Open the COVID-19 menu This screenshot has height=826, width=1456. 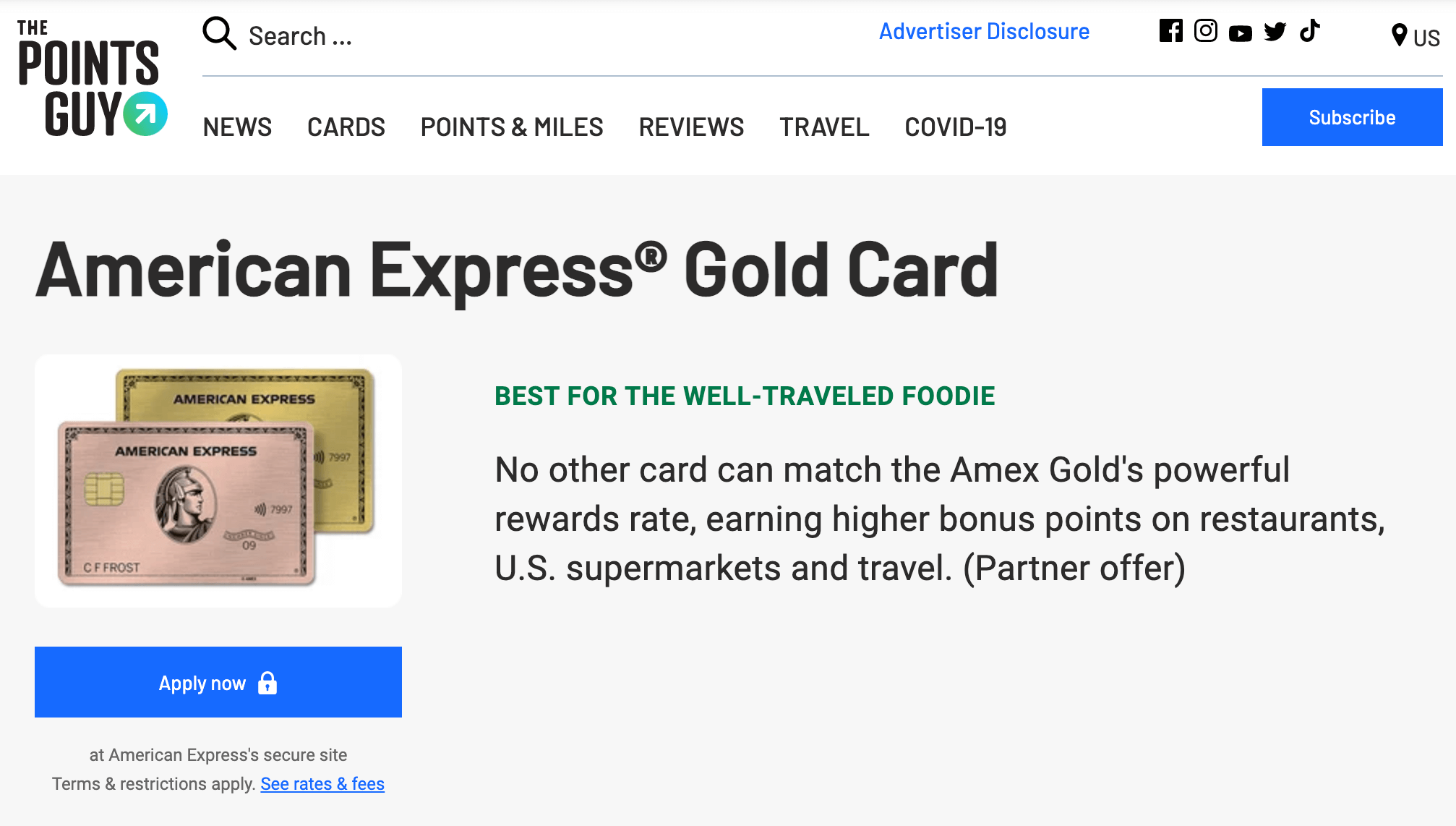click(x=956, y=127)
